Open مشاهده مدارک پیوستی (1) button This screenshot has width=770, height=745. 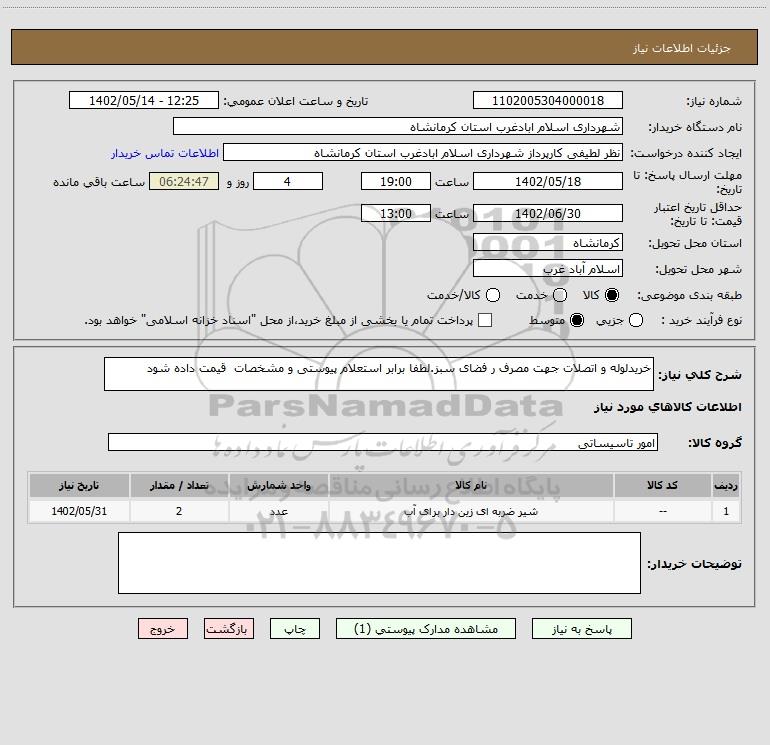(426, 629)
